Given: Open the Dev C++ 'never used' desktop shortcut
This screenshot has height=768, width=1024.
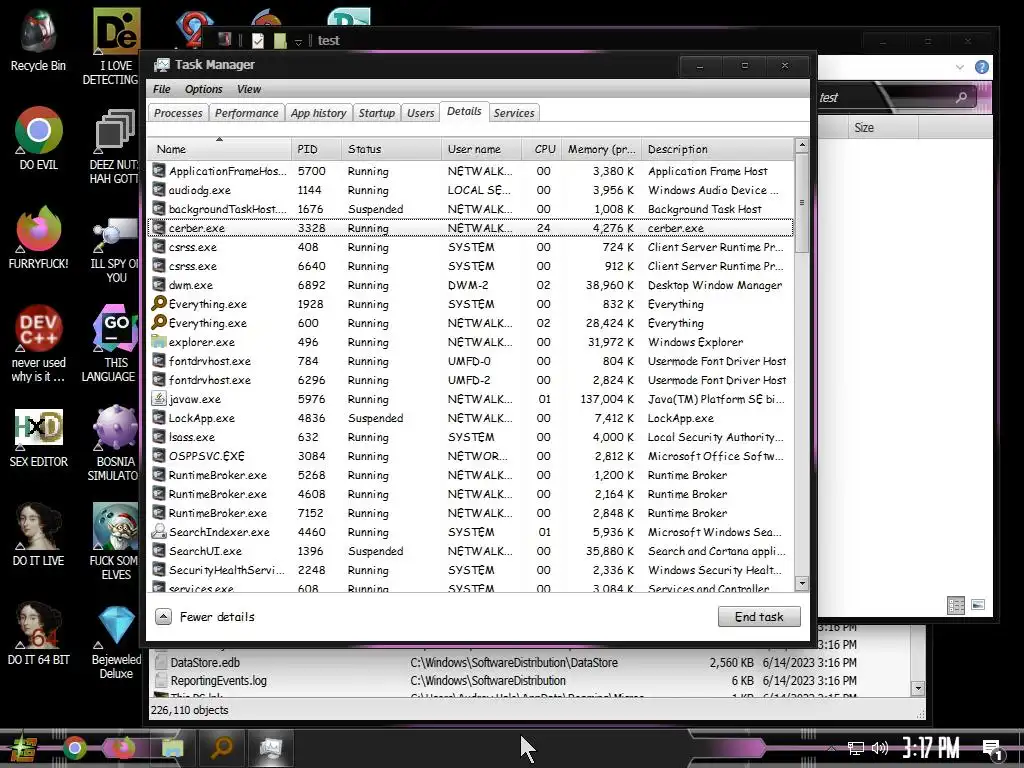Looking at the screenshot, I should [x=38, y=344].
